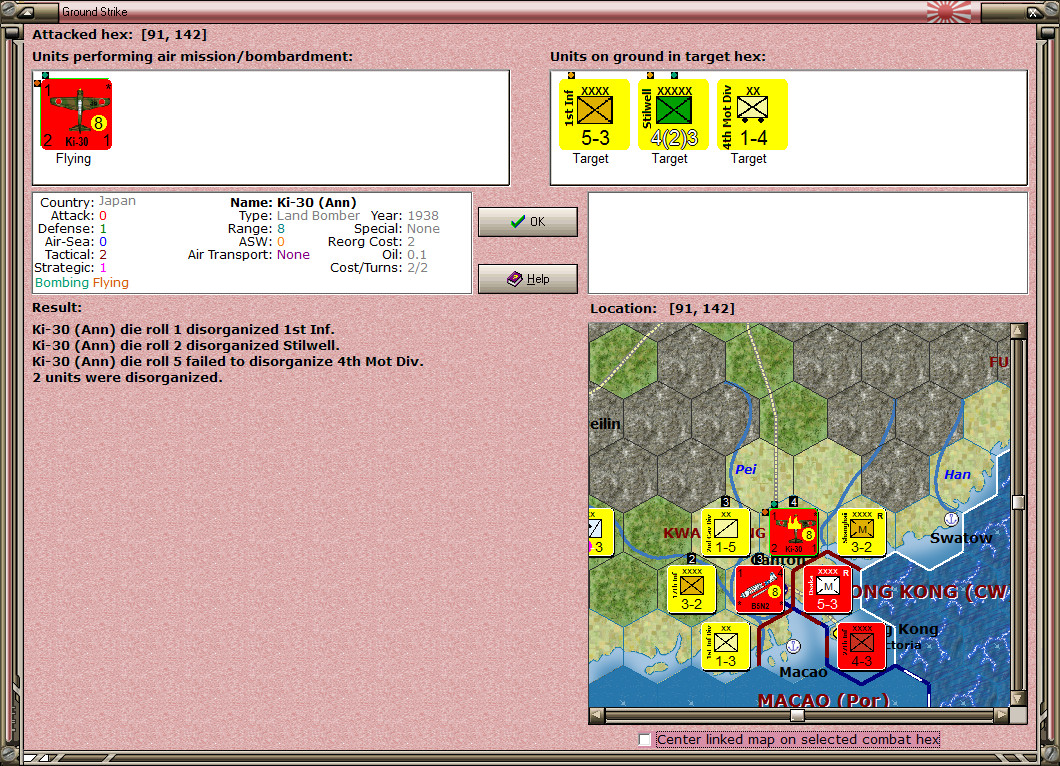
Task: Click the red 4-3 unit near Hong Kong
Action: click(x=861, y=646)
